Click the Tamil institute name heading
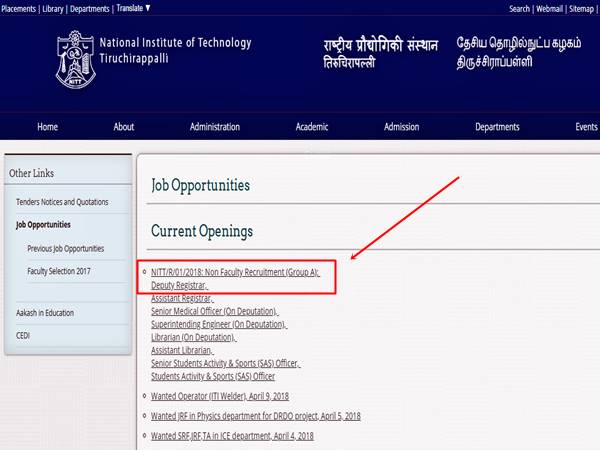 click(518, 52)
